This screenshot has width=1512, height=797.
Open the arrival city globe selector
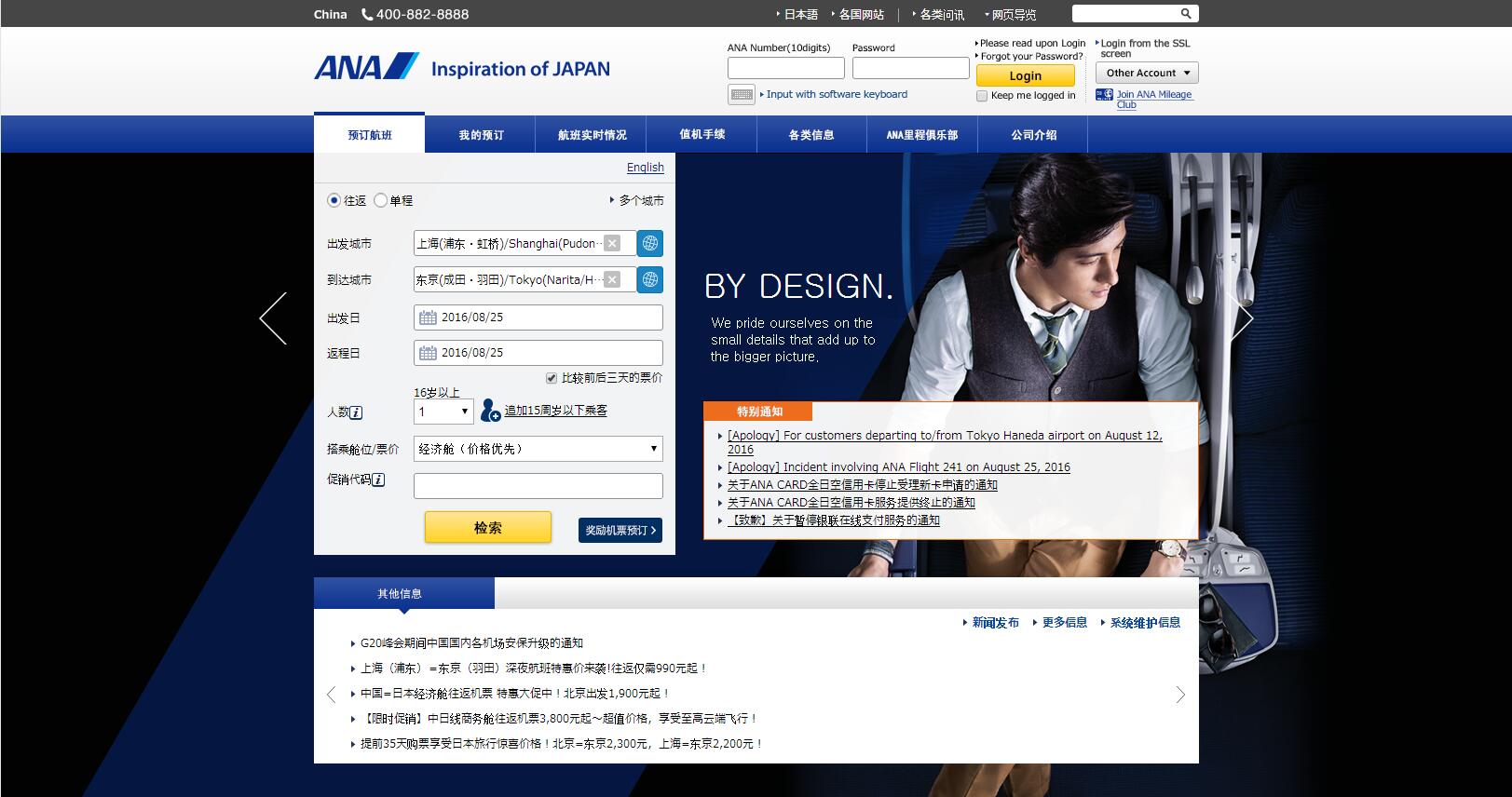coord(650,279)
